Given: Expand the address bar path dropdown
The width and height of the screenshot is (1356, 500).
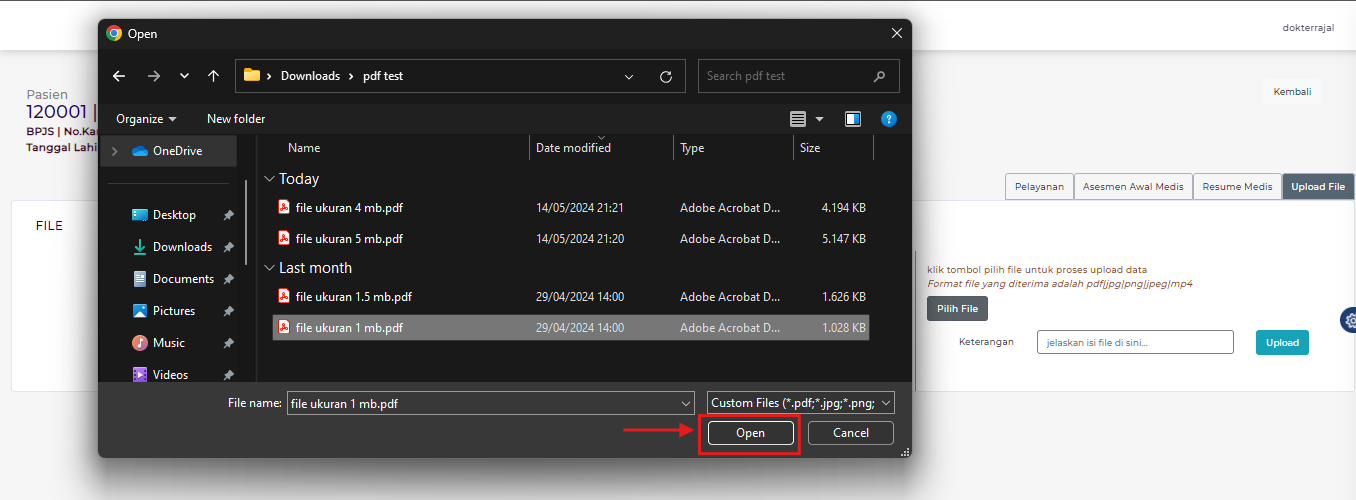Looking at the screenshot, I should tap(629, 76).
